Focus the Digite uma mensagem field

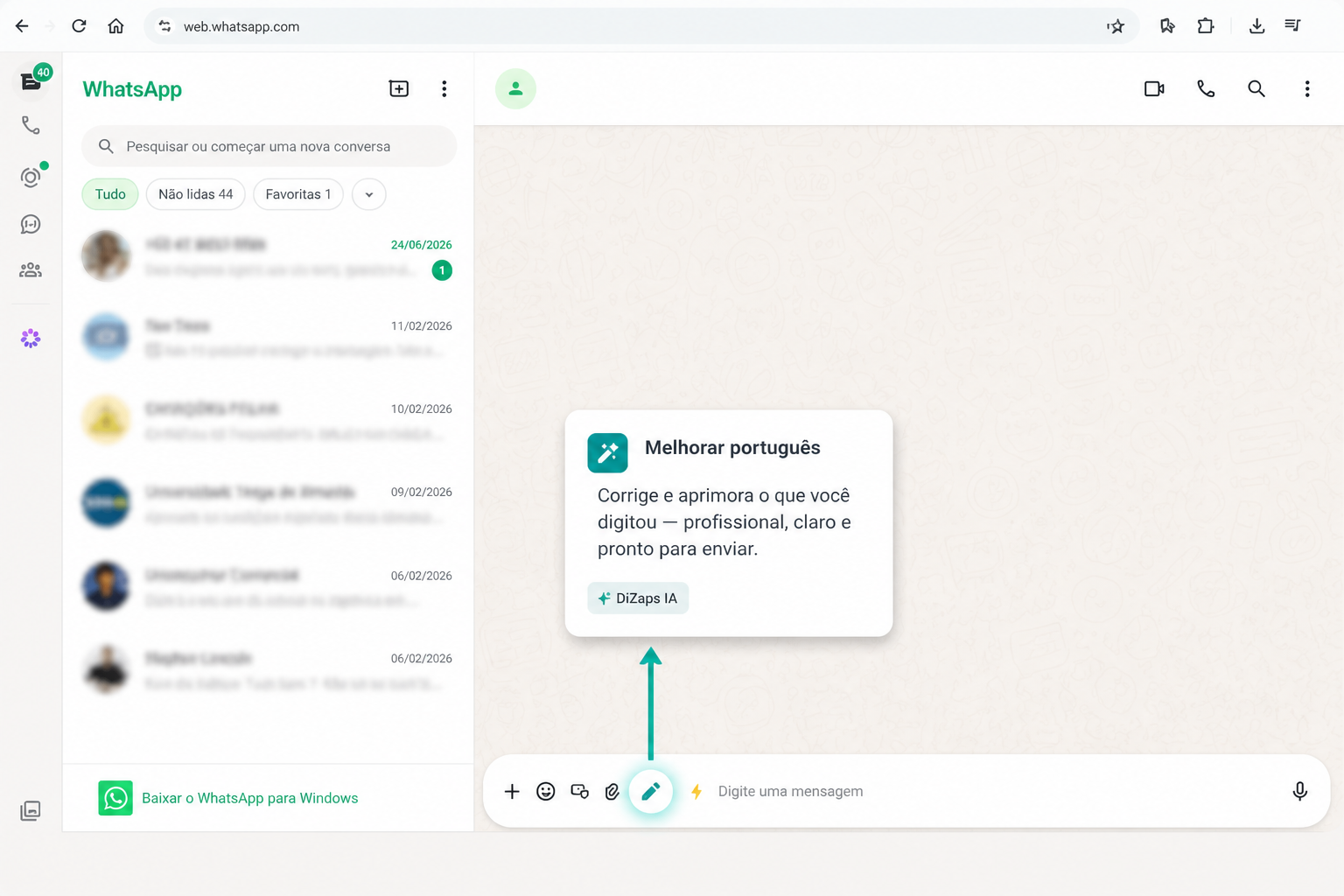pyautogui.click(x=997, y=792)
